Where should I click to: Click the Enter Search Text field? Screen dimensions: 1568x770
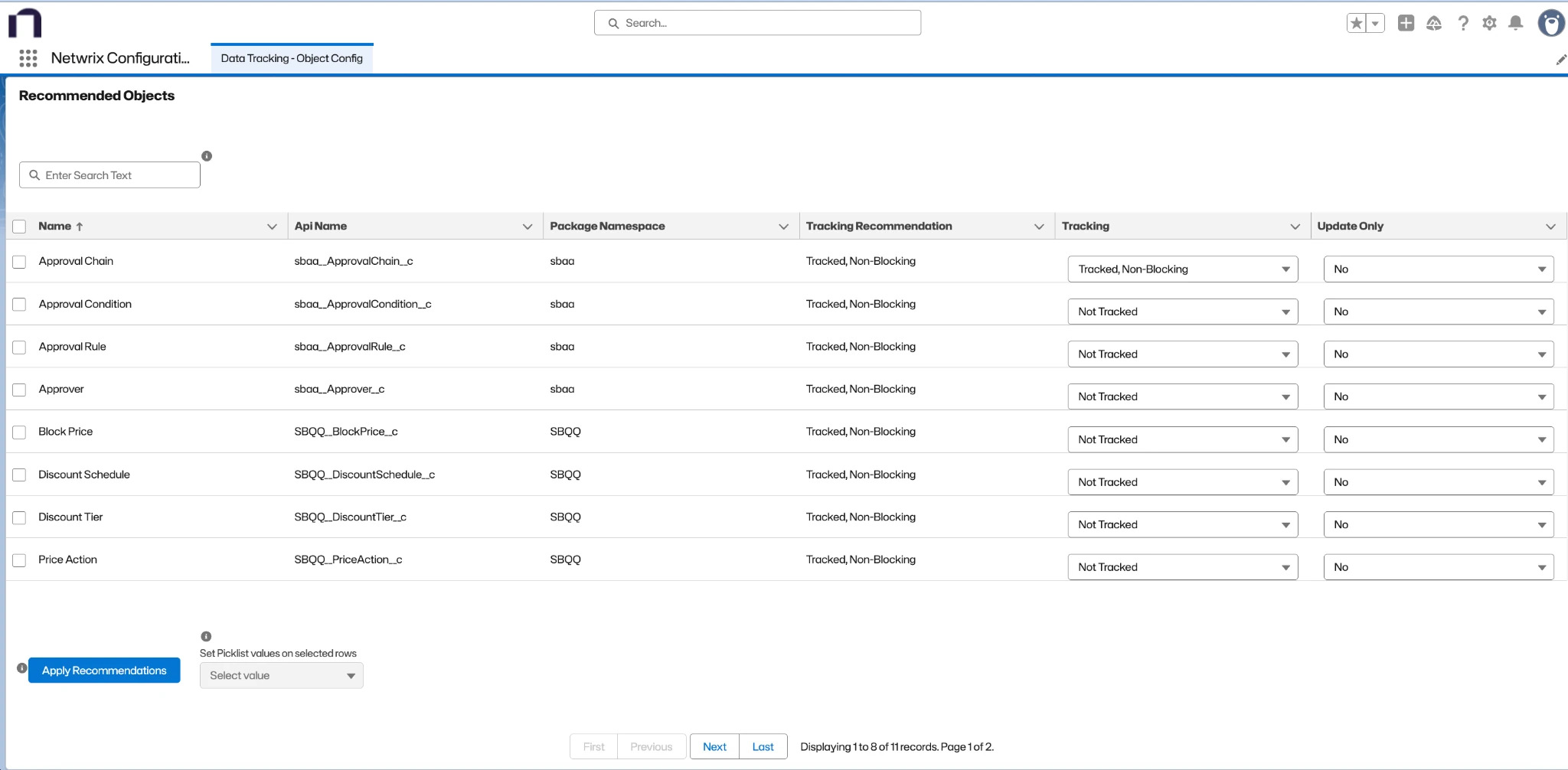pos(109,175)
